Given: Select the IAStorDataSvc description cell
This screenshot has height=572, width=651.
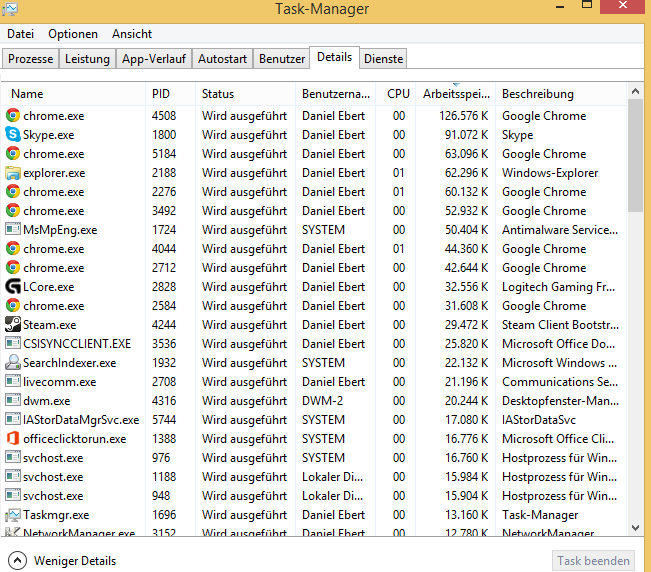Looking at the screenshot, I should click(538, 420).
